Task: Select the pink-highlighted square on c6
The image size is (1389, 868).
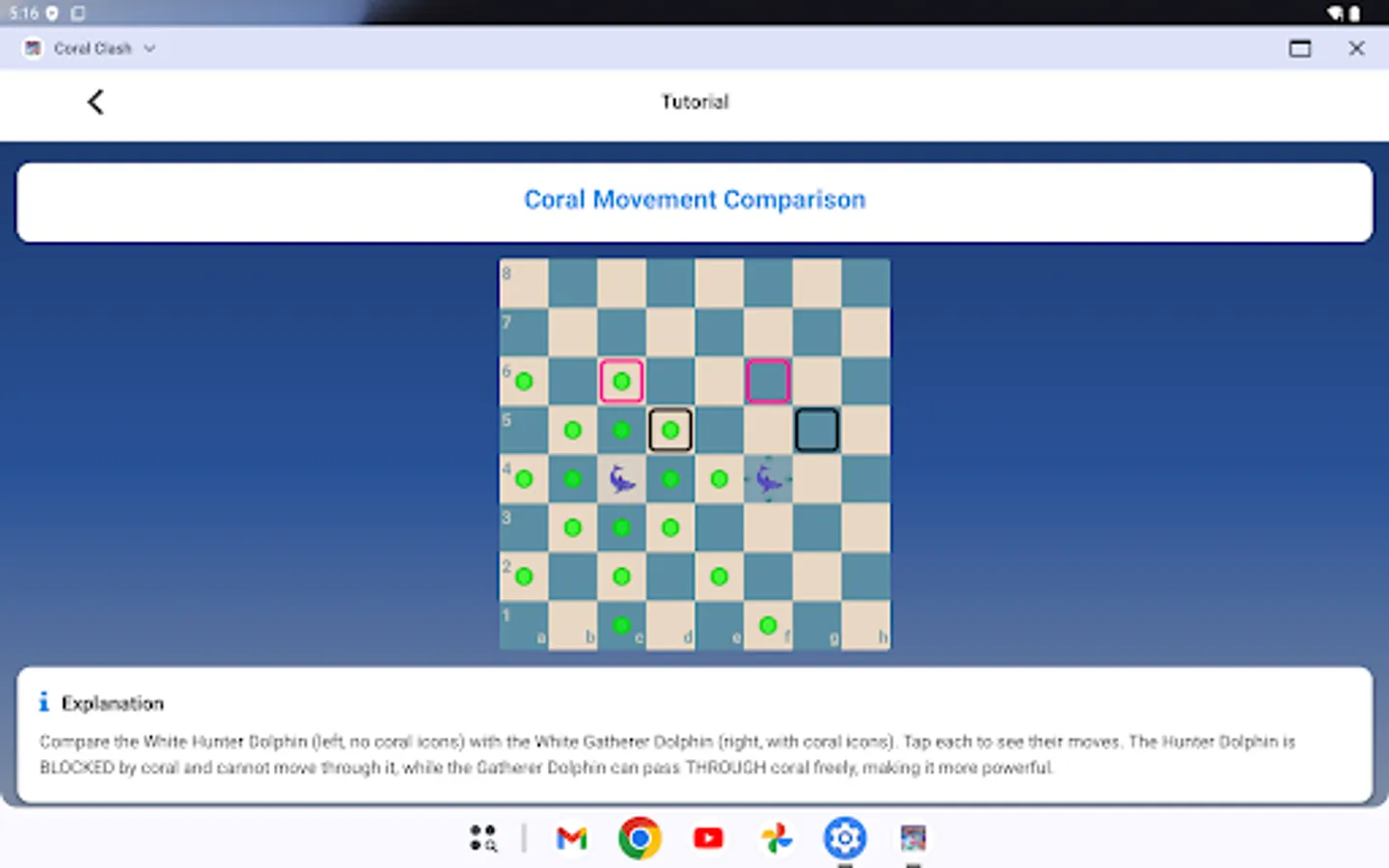Action: click(x=621, y=381)
